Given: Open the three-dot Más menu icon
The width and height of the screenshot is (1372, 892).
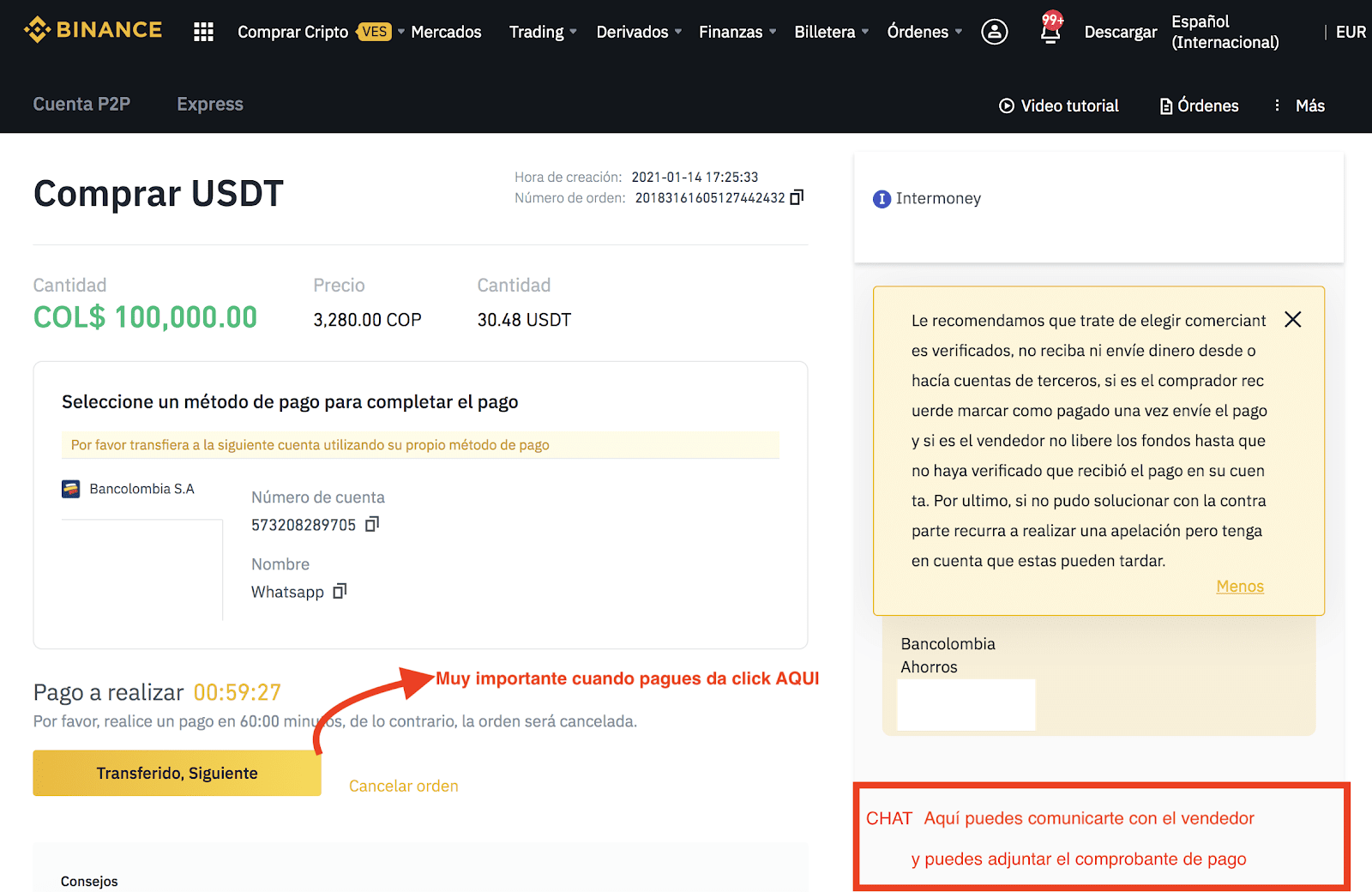Looking at the screenshot, I should click(1278, 105).
